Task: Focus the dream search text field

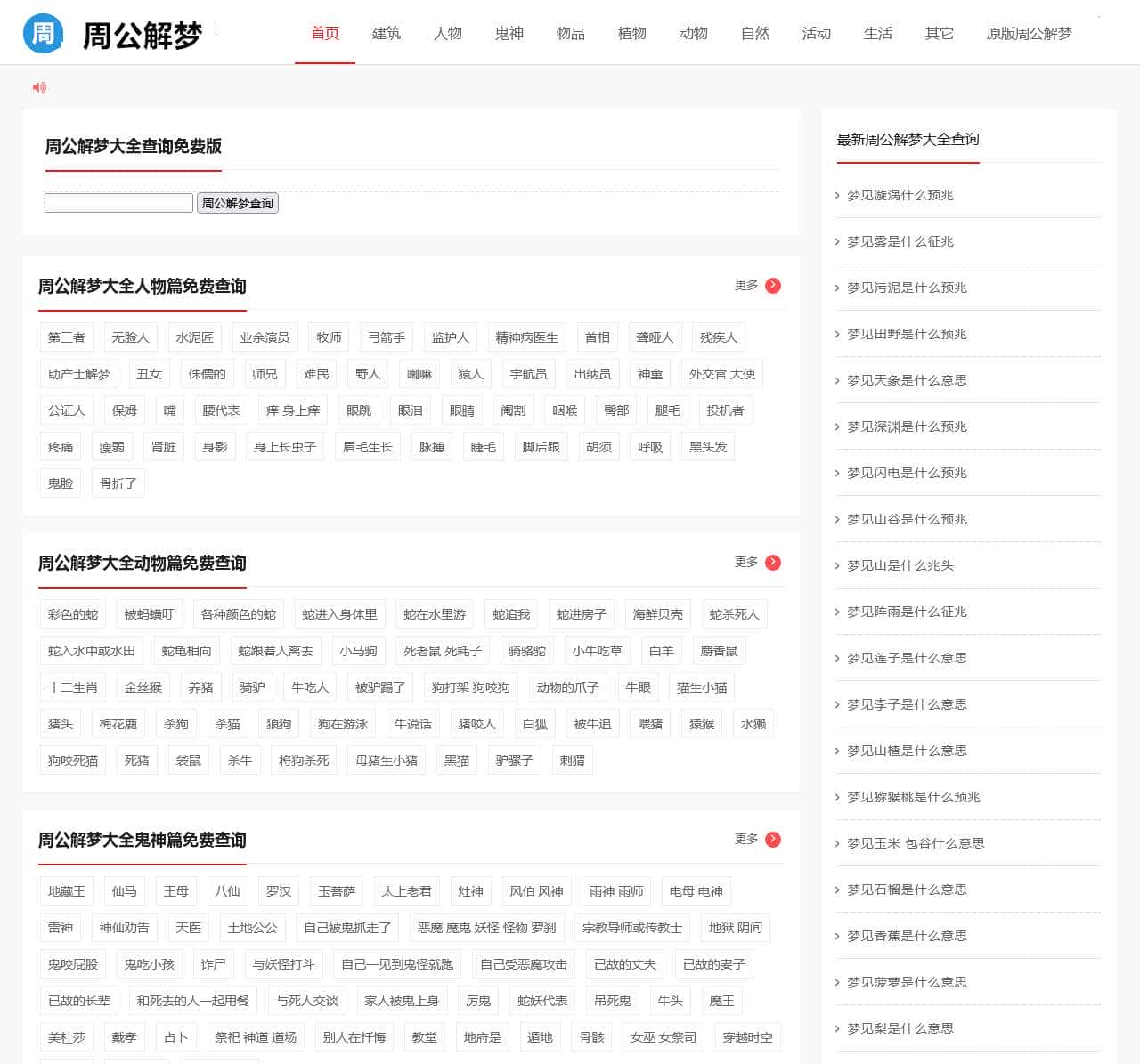Action: click(118, 203)
